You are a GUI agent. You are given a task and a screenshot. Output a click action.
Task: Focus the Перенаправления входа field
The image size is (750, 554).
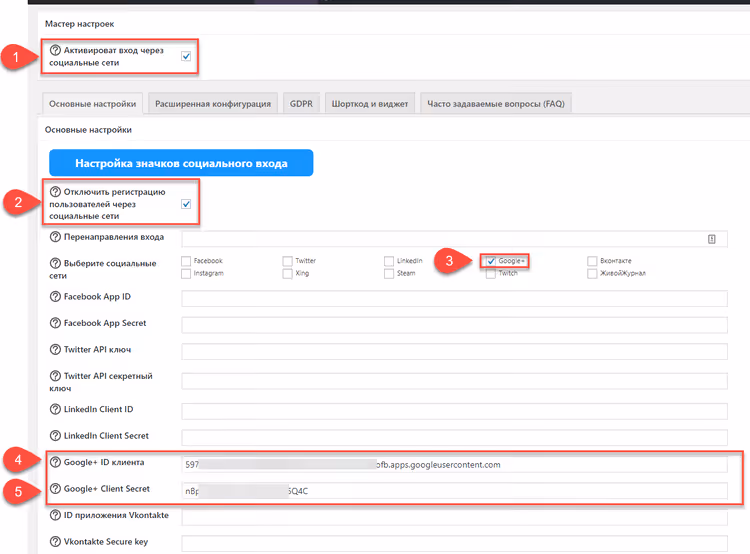454,239
